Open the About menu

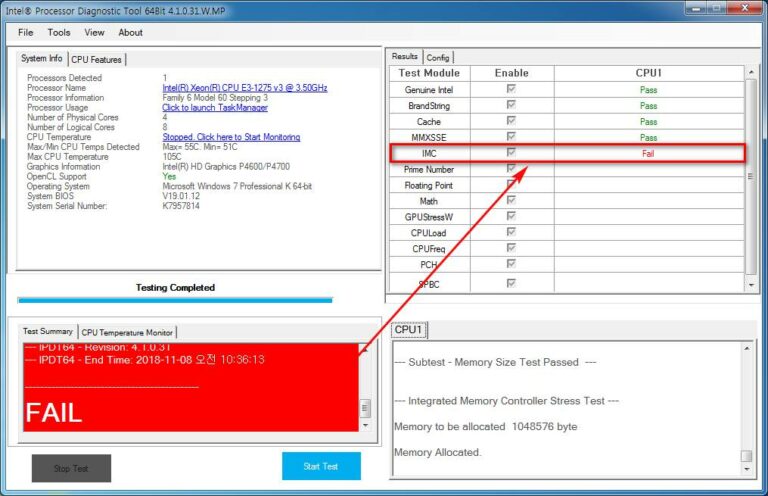[130, 32]
